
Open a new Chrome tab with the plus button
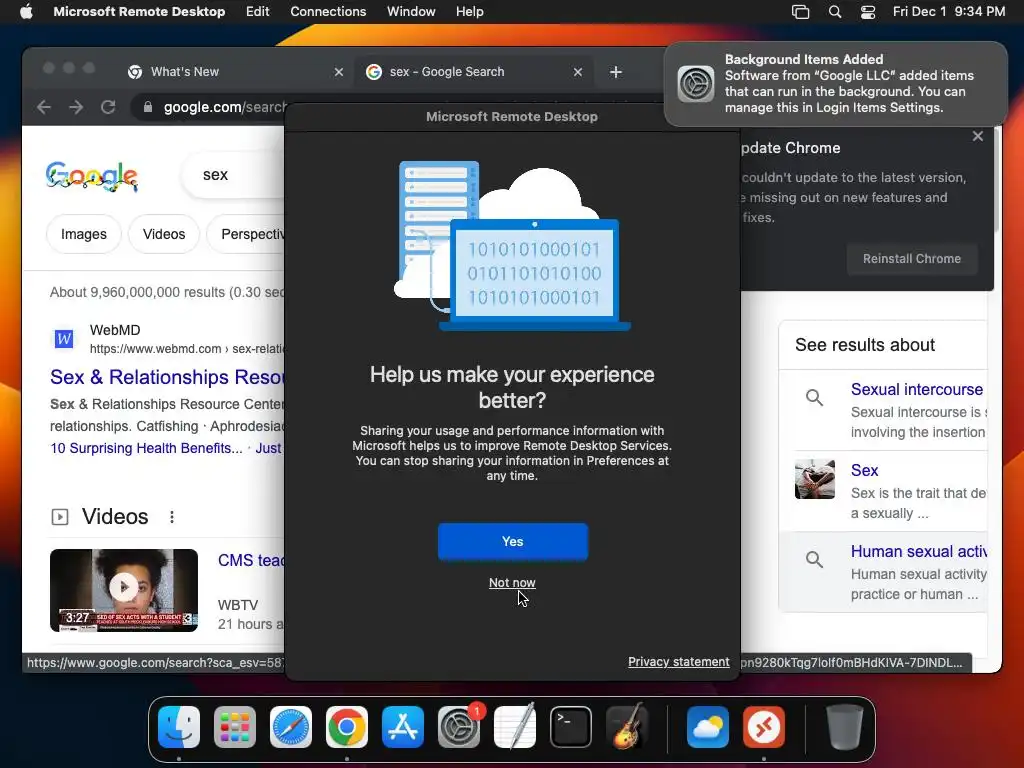pyautogui.click(x=616, y=72)
